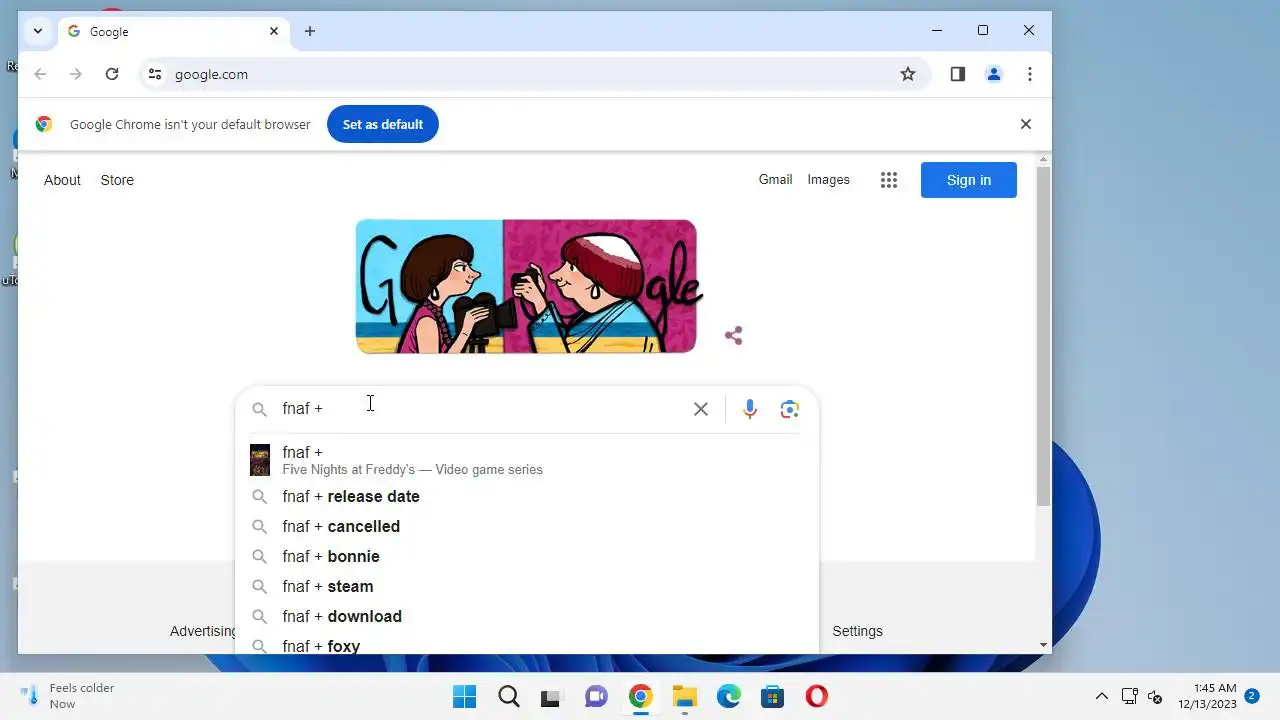Show hidden system tray icons

(x=1102, y=697)
